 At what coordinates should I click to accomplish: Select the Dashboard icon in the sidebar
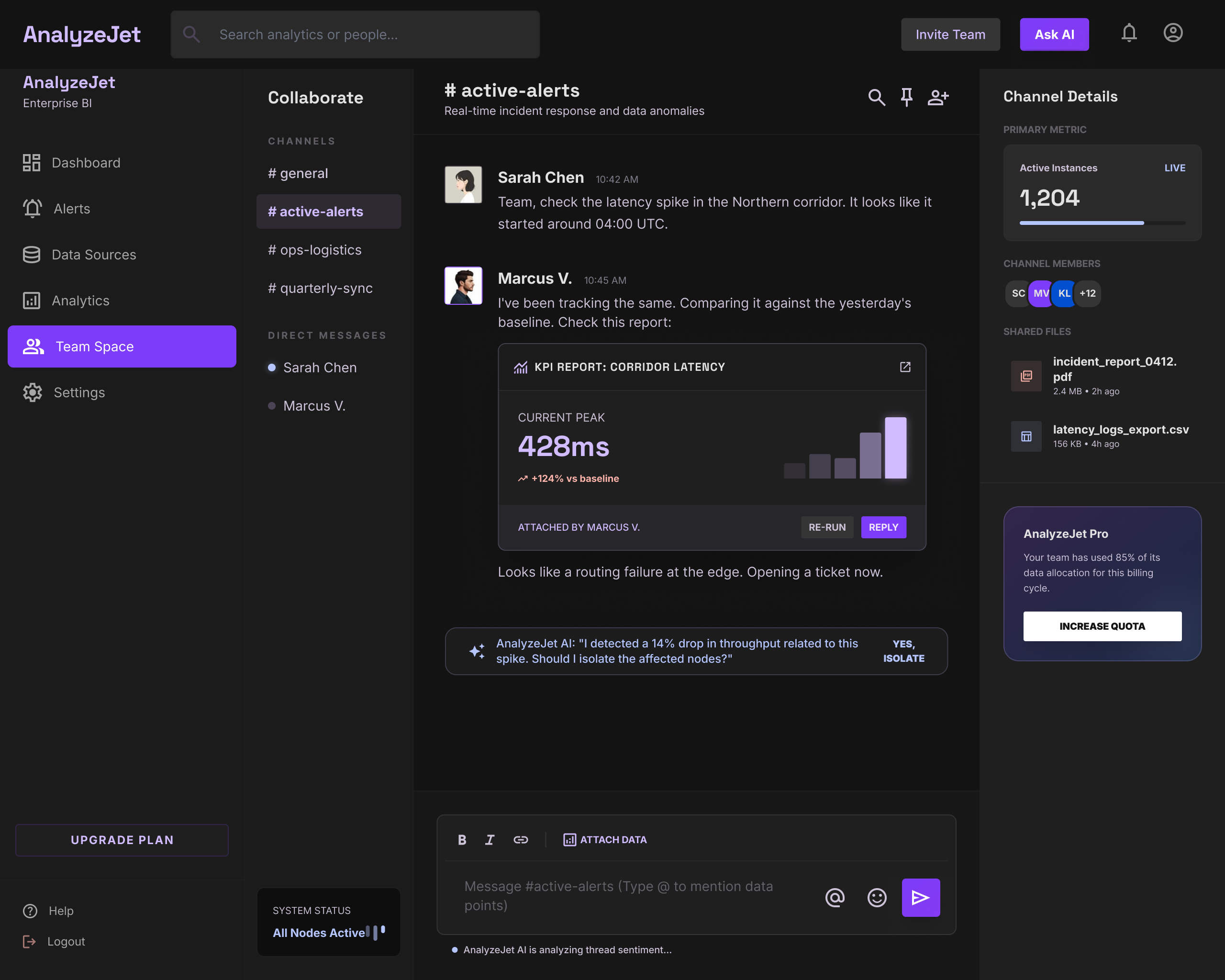(32, 163)
